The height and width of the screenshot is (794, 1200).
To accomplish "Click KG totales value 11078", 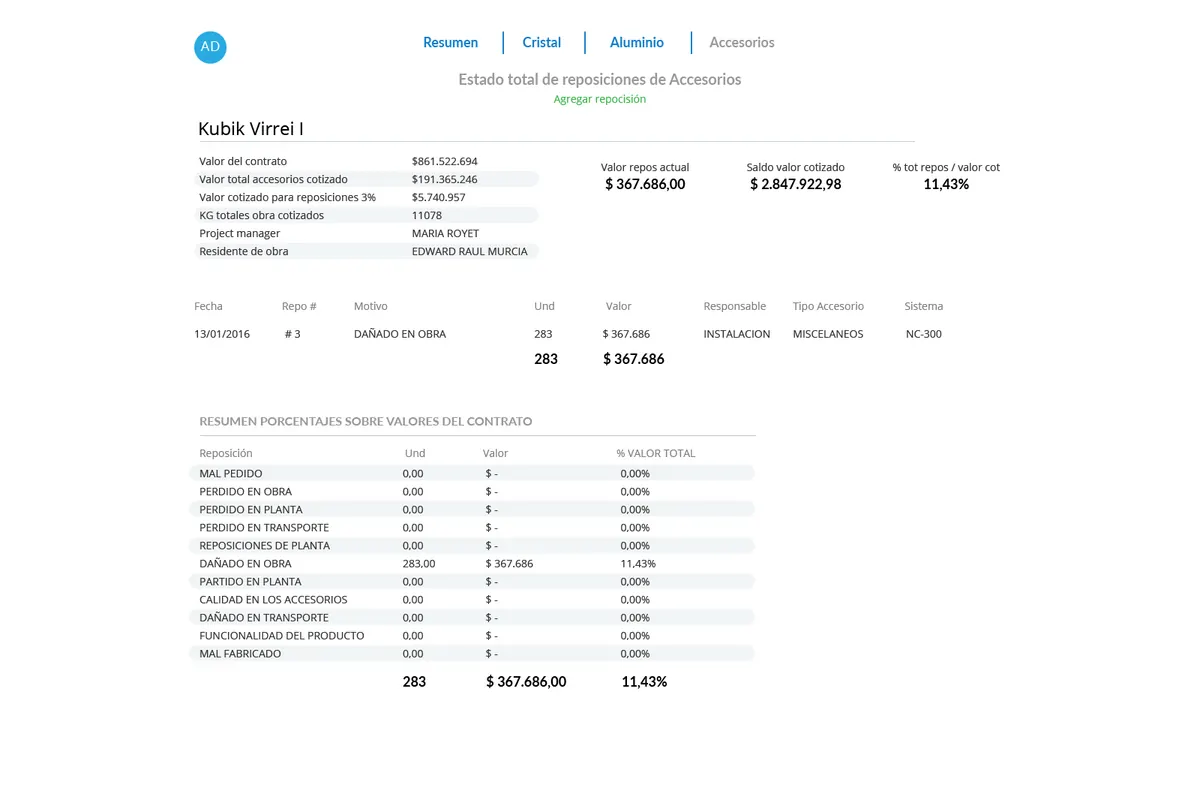I will click(427, 215).
